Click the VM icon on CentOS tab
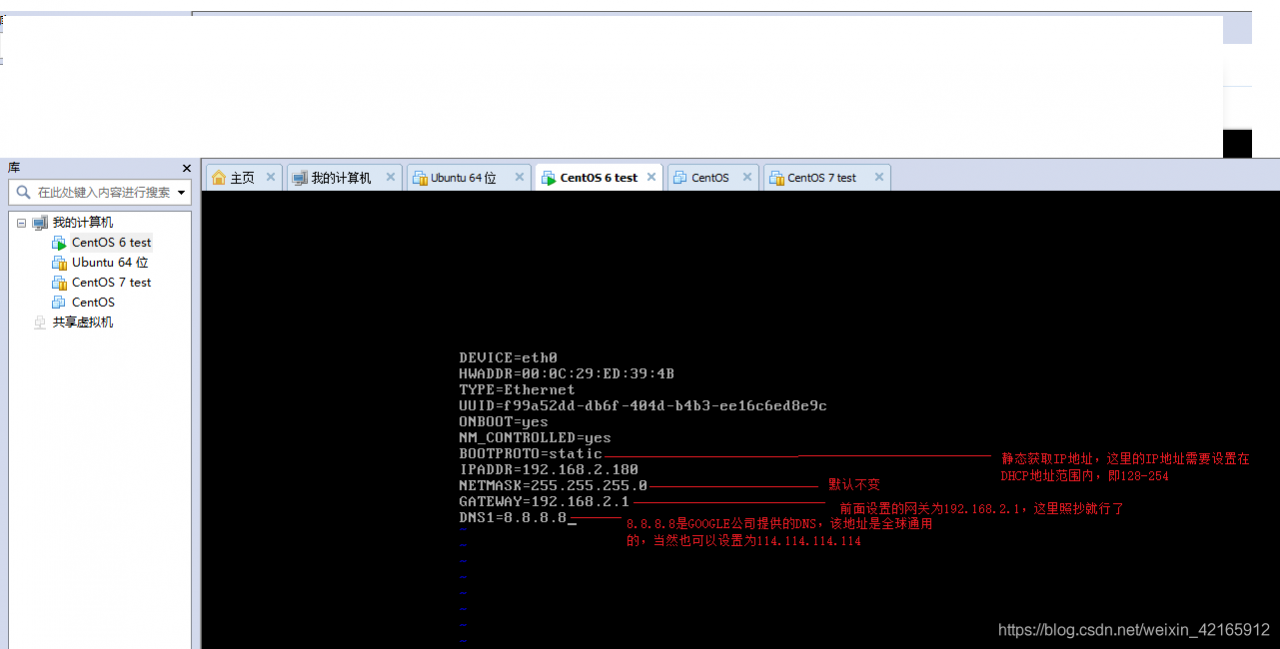The width and height of the screenshot is (1280, 649). pyautogui.click(x=680, y=178)
